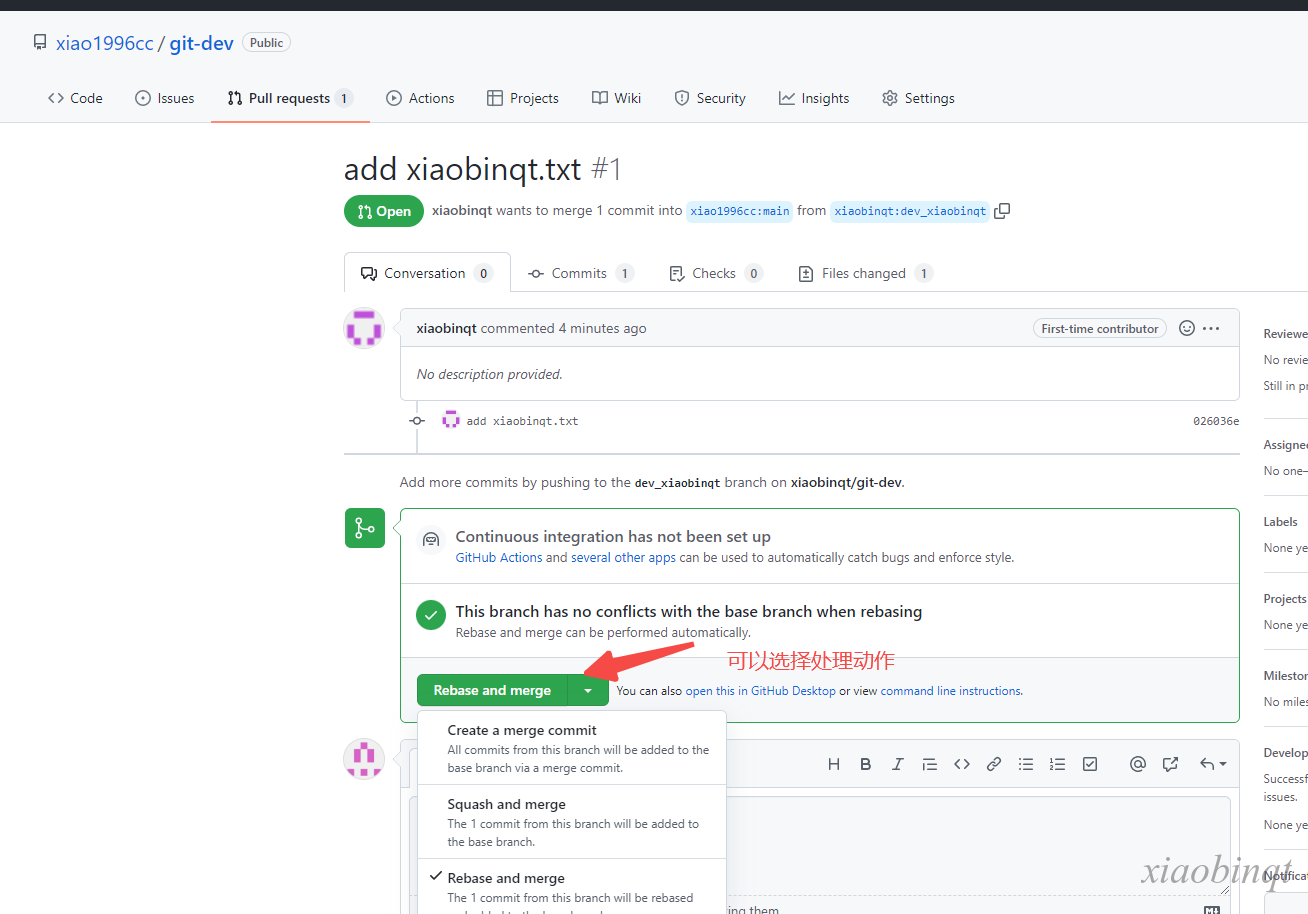Click the xiaobinqt avatar beside the first comment
Viewport: 1308px width, 914px height.
pos(364,328)
